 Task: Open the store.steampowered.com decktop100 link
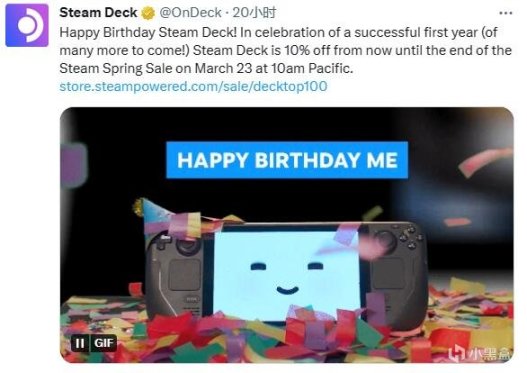tap(193, 86)
